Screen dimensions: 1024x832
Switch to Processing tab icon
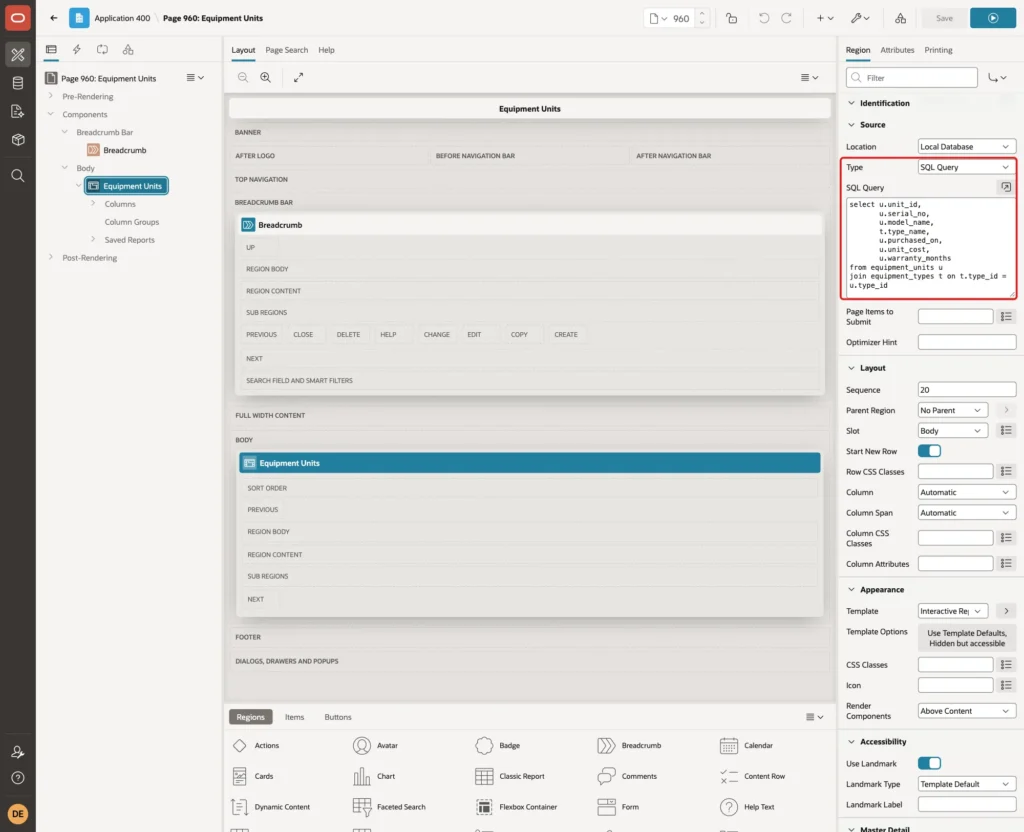[102, 50]
